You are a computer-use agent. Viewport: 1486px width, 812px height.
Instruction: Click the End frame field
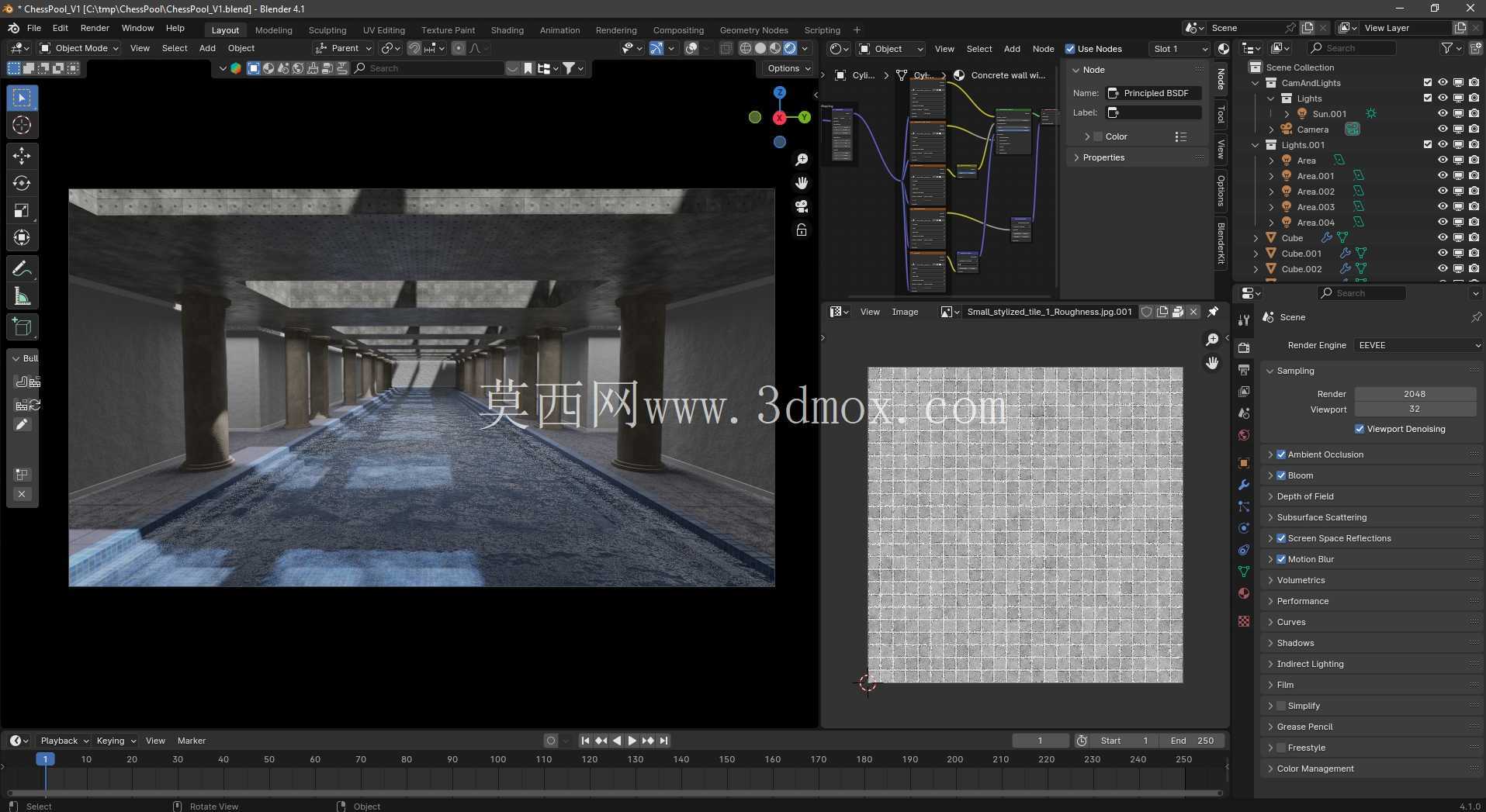1192,741
